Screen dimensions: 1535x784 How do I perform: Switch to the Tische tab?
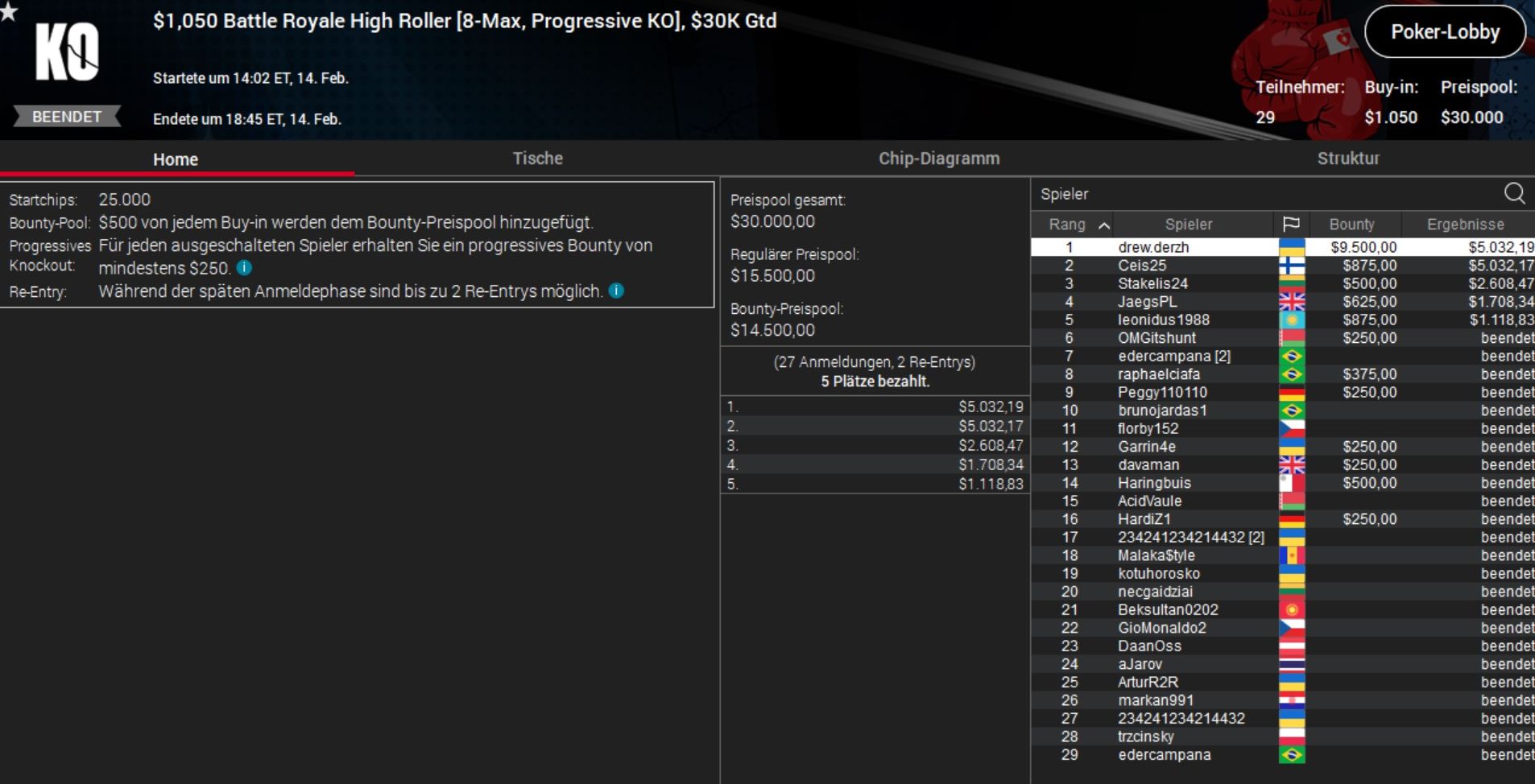click(x=537, y=159)
